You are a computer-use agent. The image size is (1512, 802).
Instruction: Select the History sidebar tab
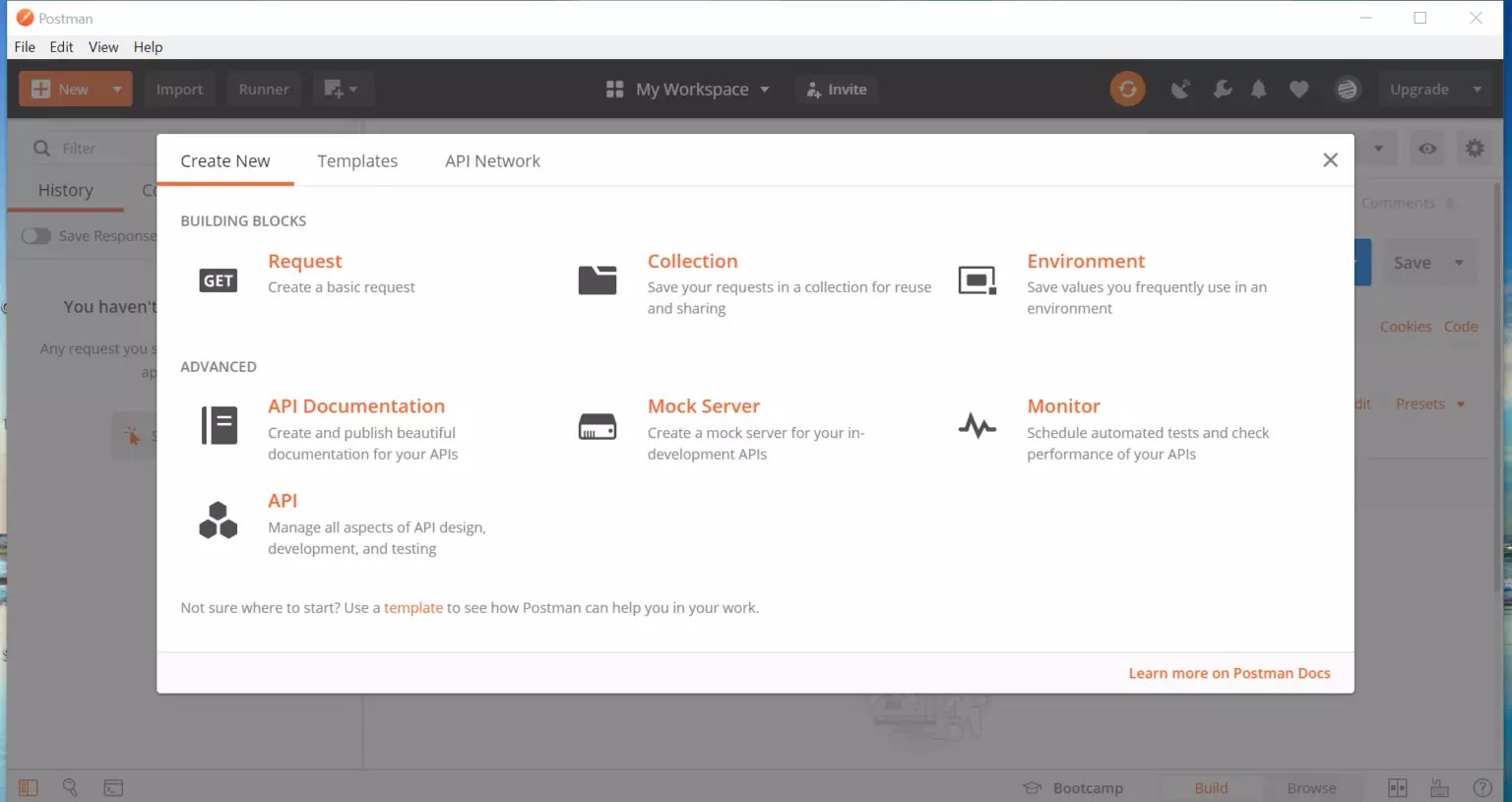66,190
